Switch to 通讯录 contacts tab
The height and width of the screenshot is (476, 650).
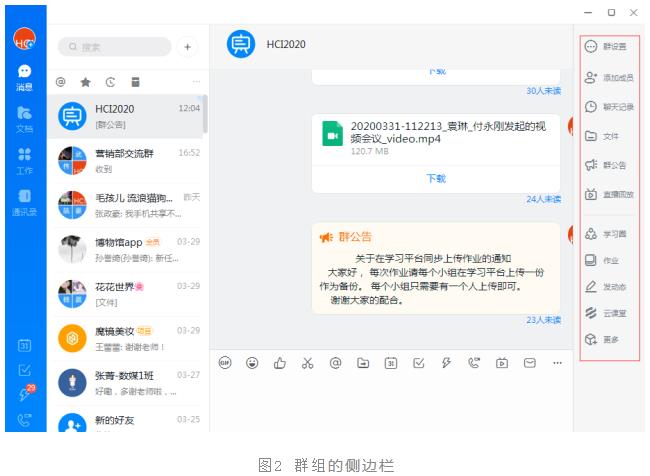(23, 199)
